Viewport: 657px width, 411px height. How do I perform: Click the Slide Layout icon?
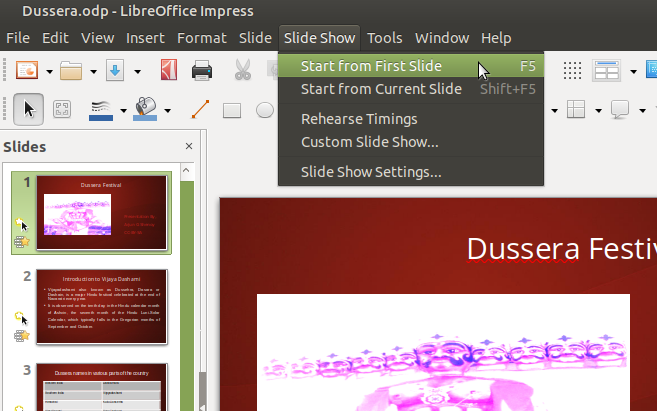click(606, 70)
